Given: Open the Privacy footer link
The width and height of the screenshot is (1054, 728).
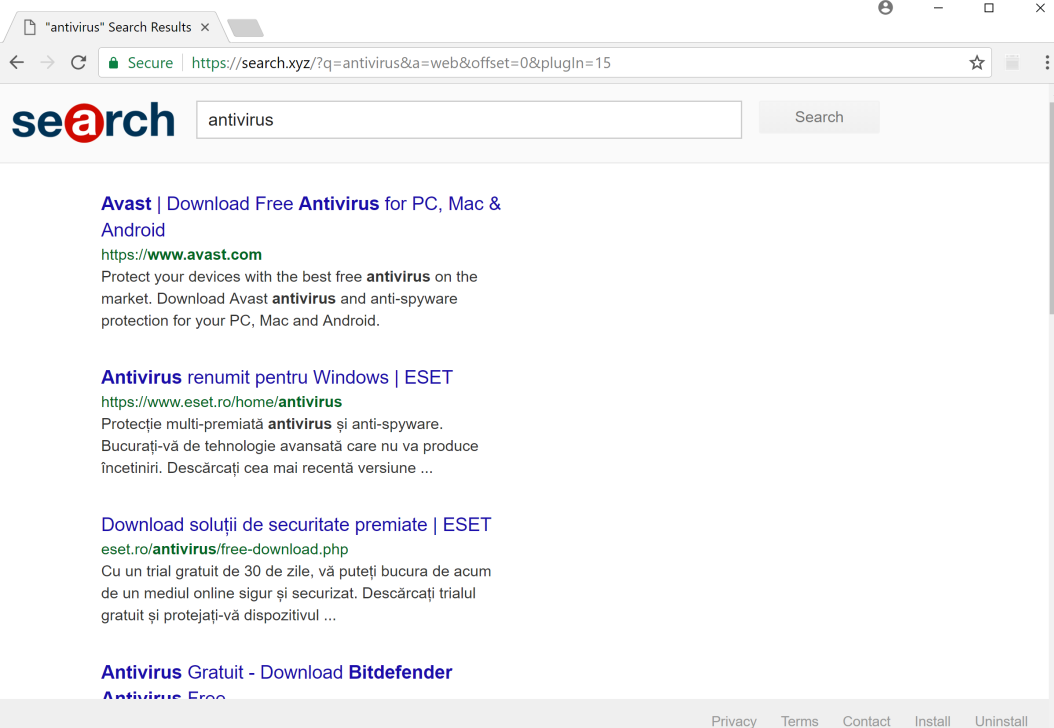Looking at the screenshot, I should [734, 721].
